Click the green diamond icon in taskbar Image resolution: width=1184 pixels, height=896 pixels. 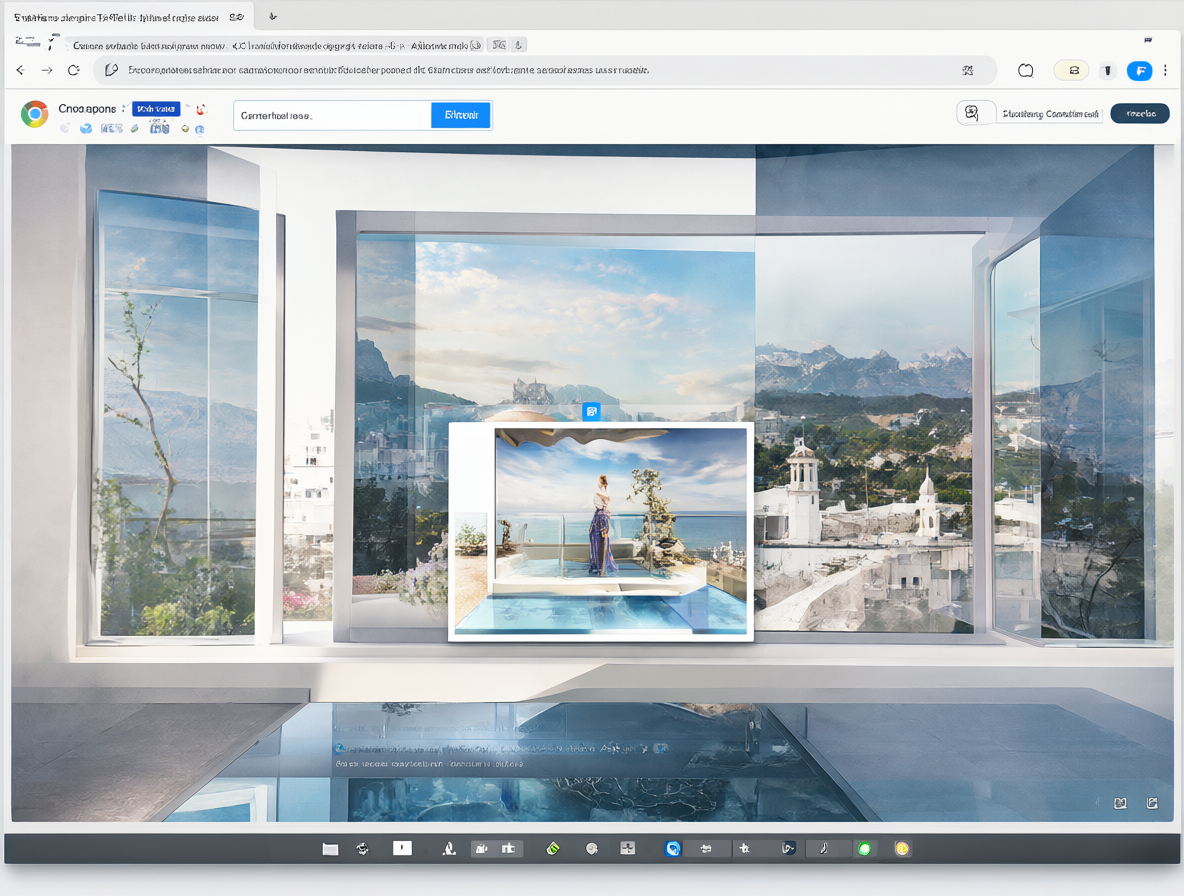[x=553, y=848]
